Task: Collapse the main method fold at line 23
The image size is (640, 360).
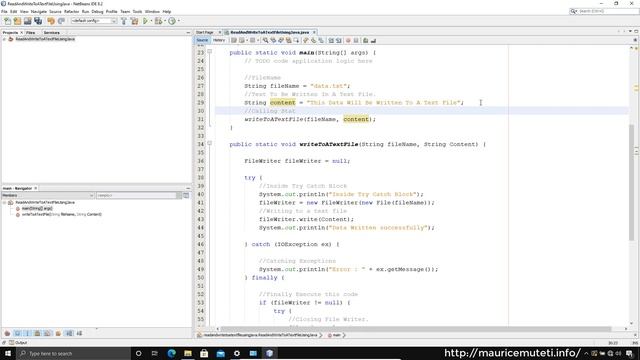Action: click(x=209, y=52)
